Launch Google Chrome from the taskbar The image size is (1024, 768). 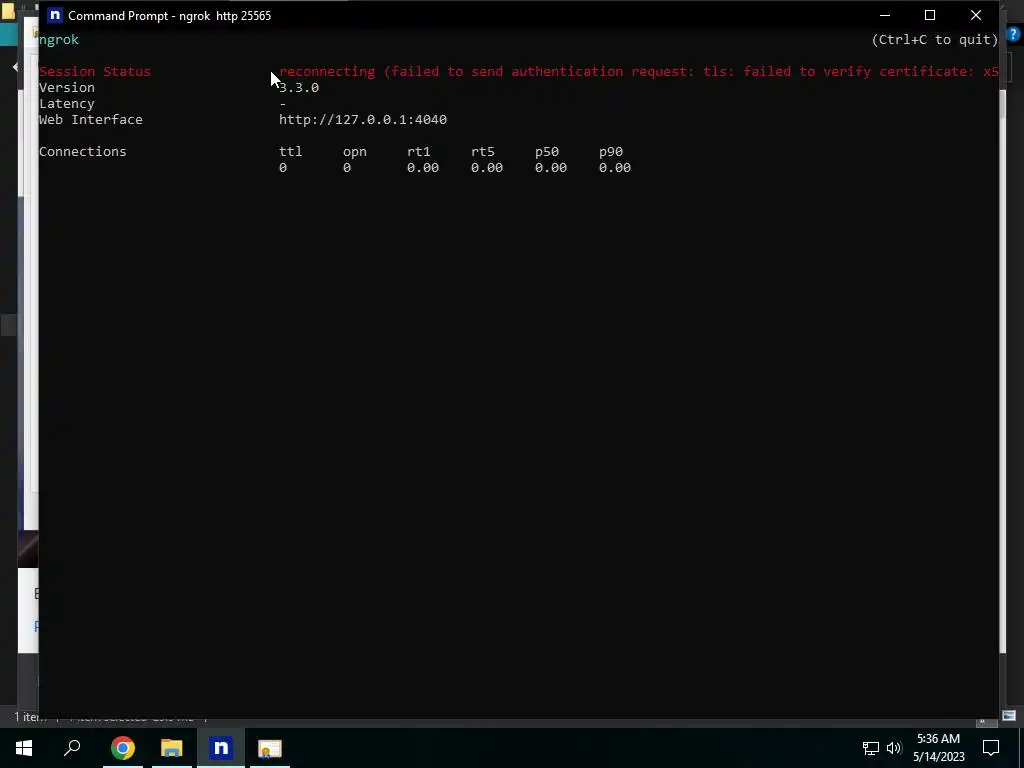click(123, 748)
